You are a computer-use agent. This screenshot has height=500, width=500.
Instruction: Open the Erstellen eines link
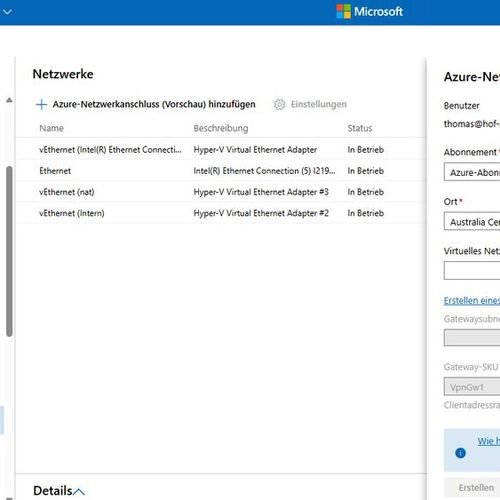pyautogui.click(x=472, y=300)
